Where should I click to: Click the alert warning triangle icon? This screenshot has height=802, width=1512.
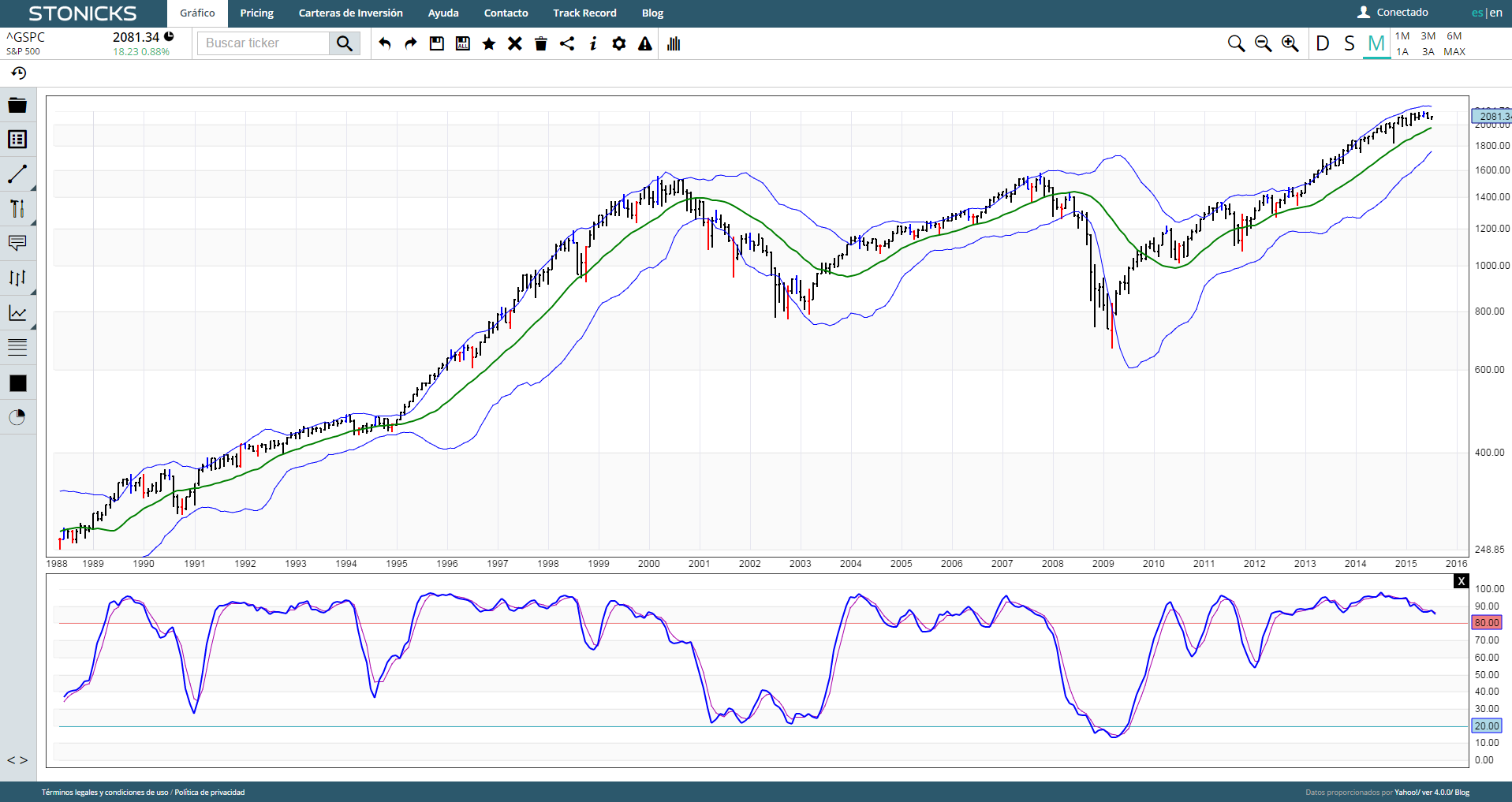tap(645, 43)
